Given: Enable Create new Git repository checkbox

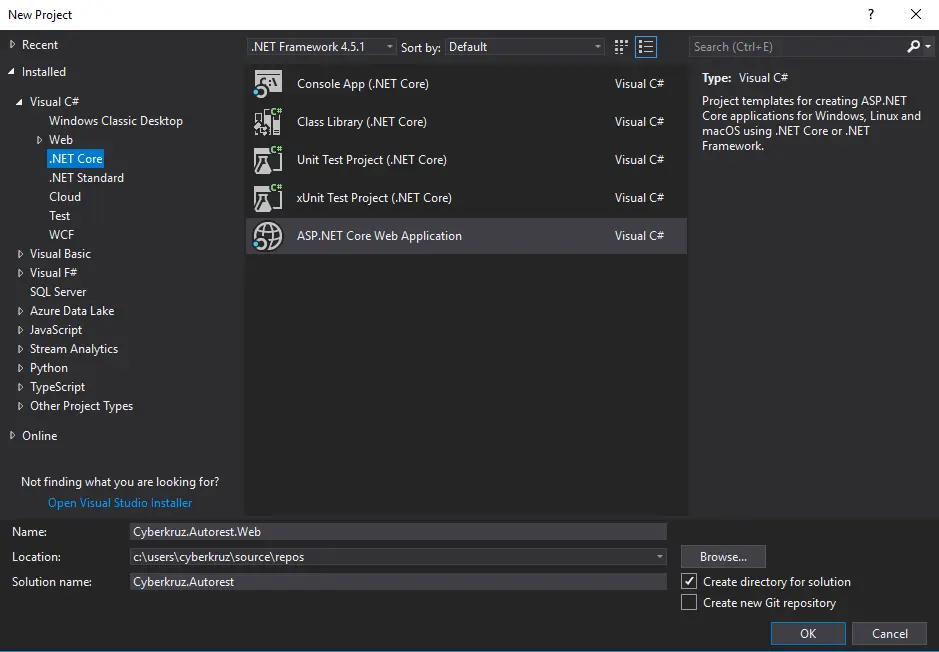Looking at the screenshot, I should (x=689, y=602).
